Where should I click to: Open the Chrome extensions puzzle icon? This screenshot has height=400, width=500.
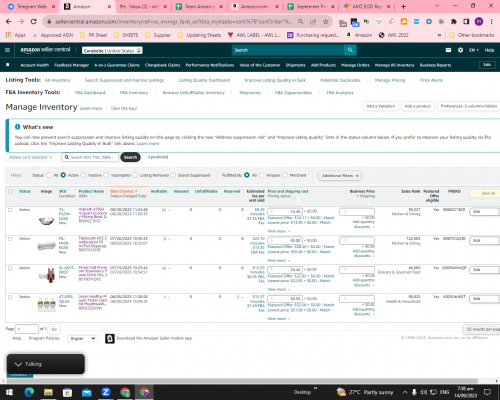[x=454, y=22]
